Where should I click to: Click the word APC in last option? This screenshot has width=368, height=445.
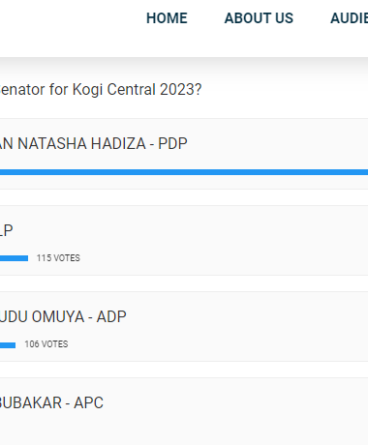click(89, 403)
